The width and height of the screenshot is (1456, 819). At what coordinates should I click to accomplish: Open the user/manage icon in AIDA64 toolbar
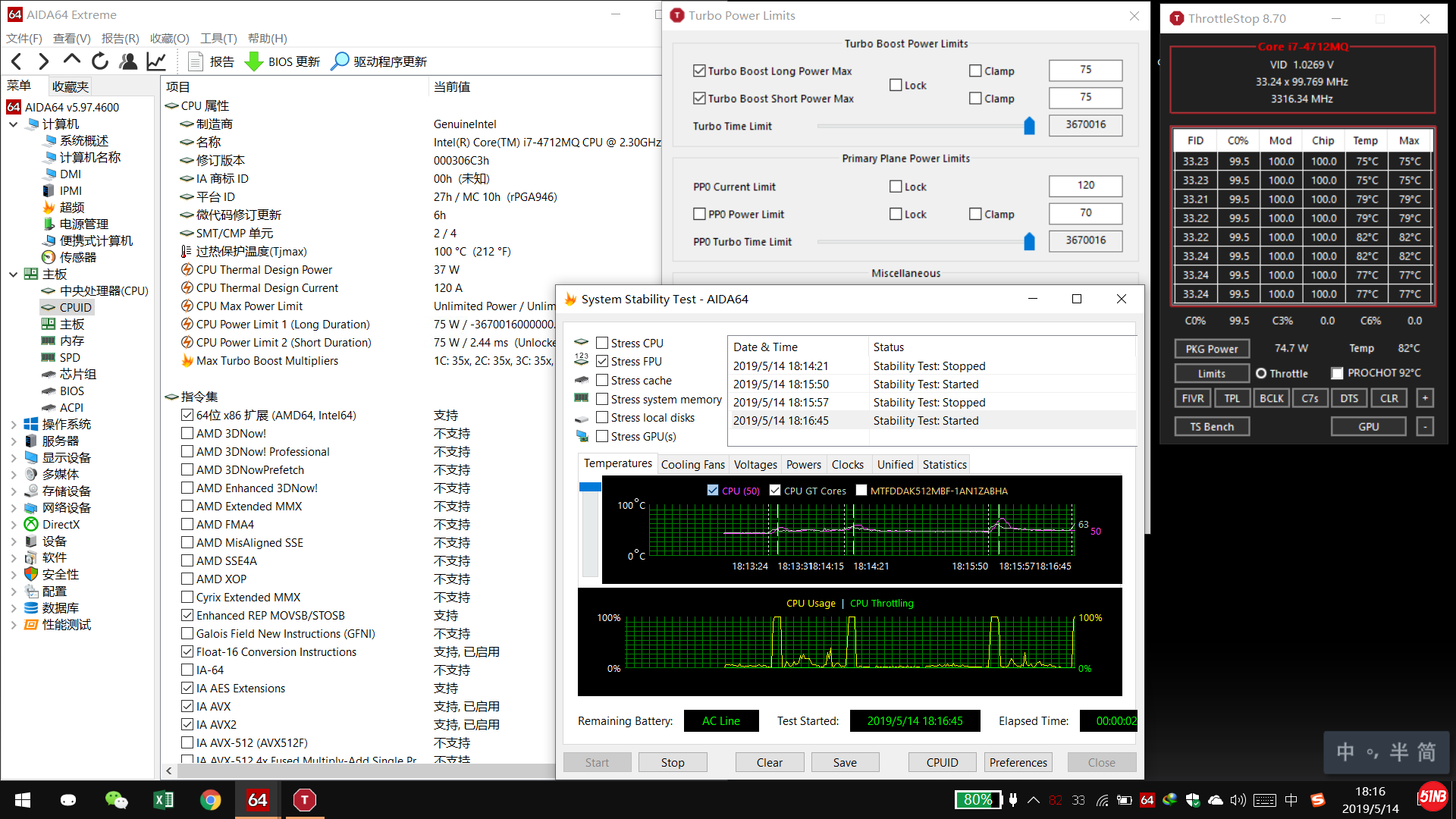coord(128,61)
